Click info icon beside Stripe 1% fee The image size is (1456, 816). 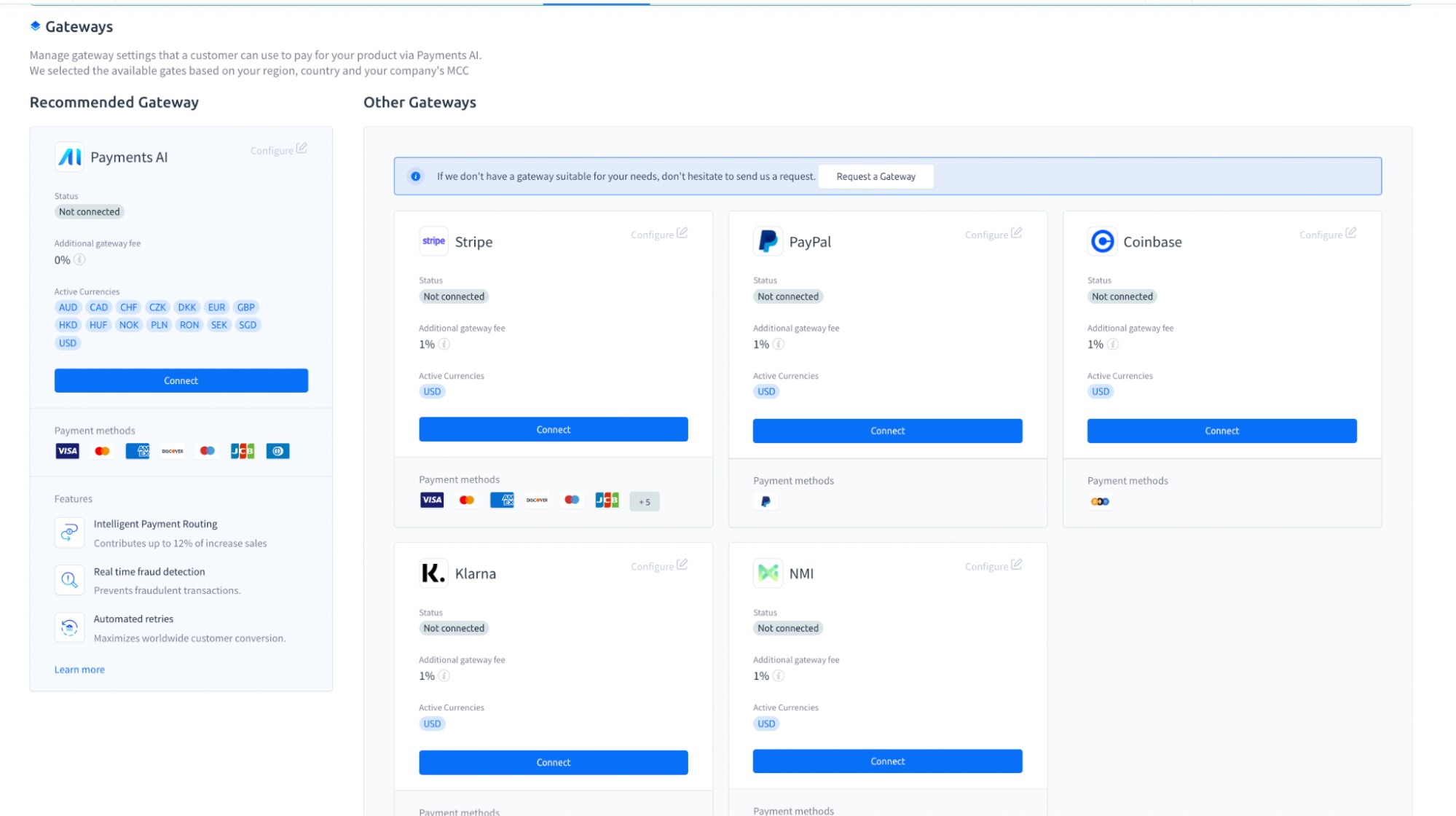pyautogui.click(x=444, y=344)
